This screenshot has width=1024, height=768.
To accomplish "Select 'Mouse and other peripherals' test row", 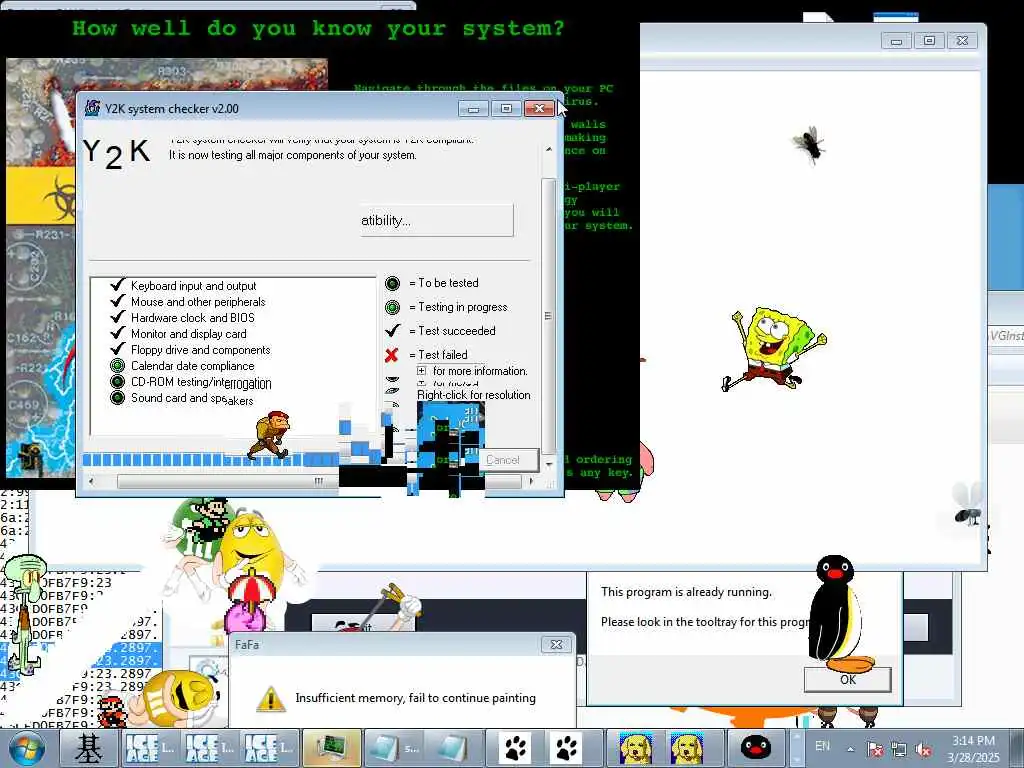I will (189, 302).
